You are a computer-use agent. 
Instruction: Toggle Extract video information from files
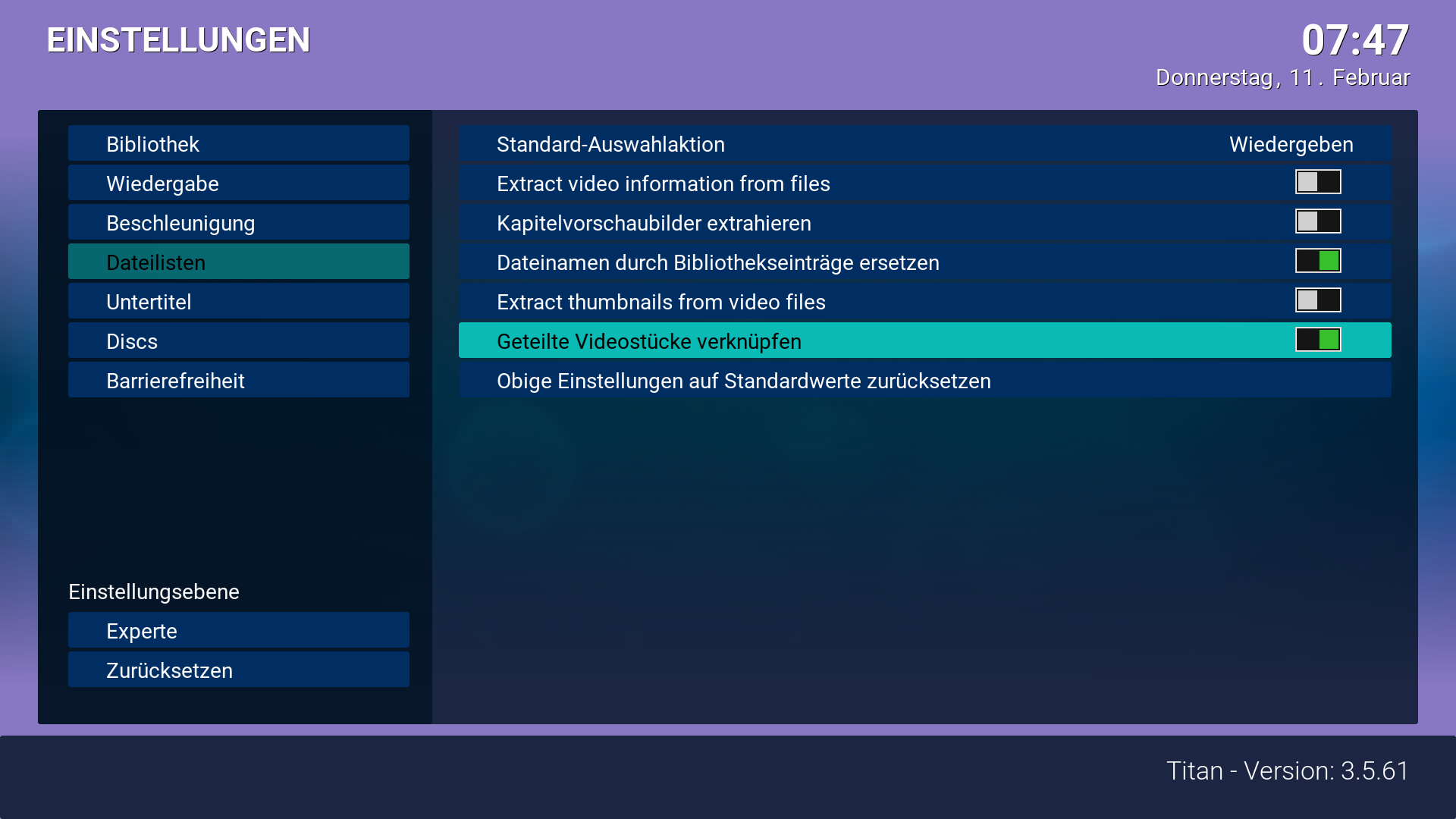point(1318,182)
